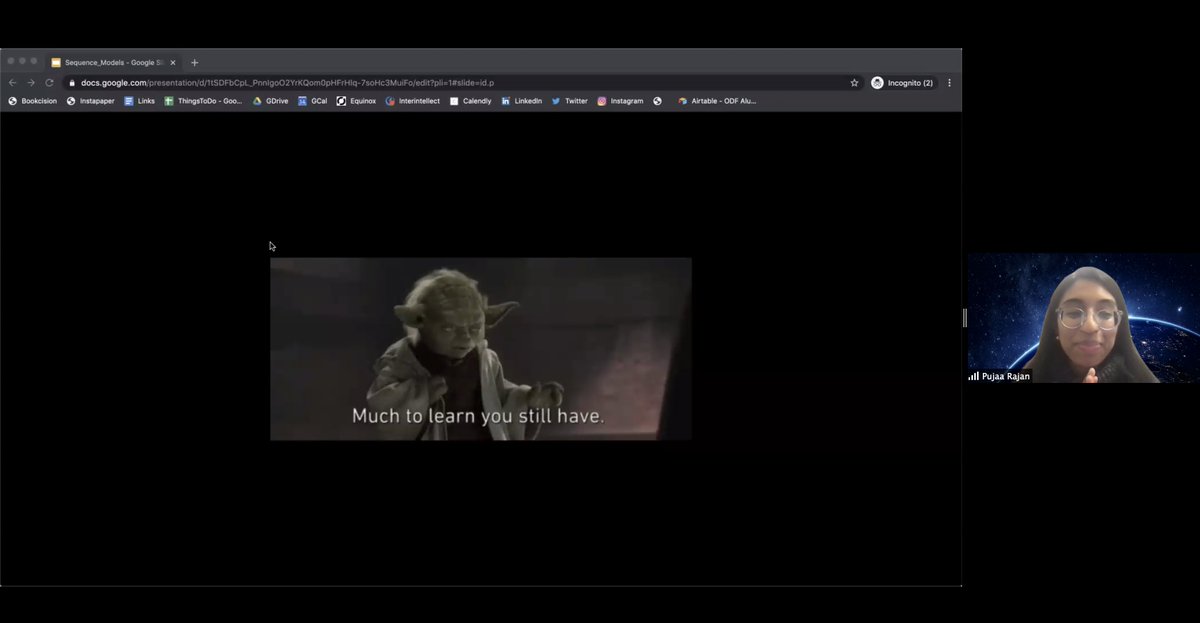The height and width of the screenshot is (623, 1200).
Task: Open the GCal bookmark
Action: click(x=312, y=101)
